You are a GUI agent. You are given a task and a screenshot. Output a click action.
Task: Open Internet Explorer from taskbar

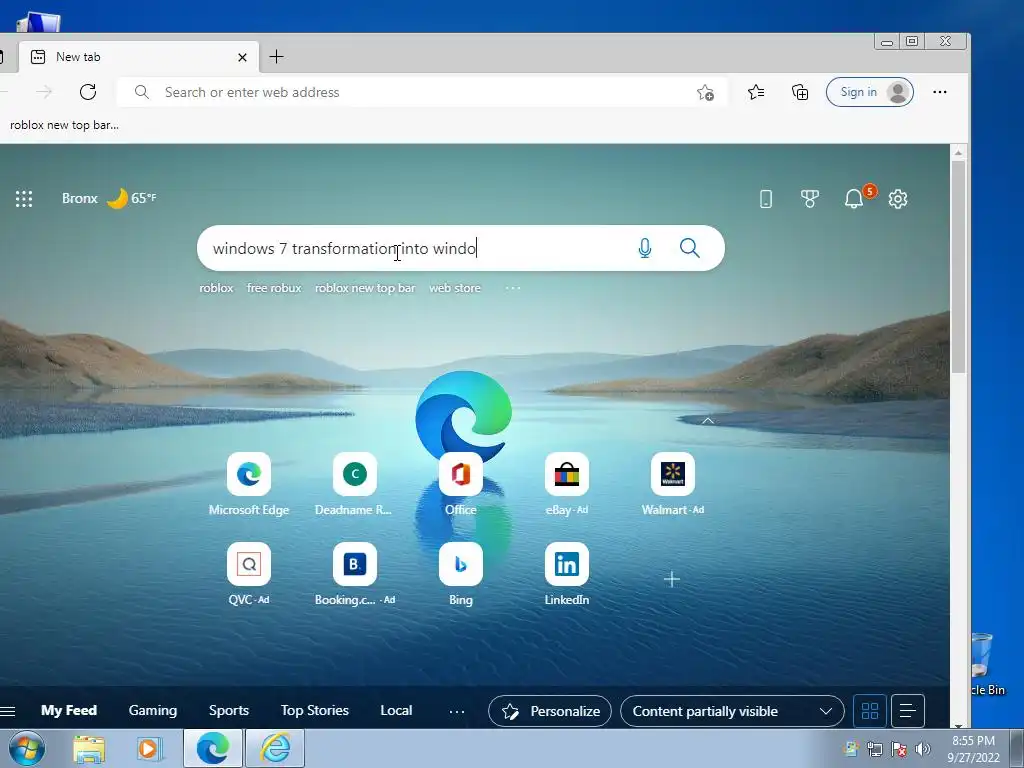pyautogui.click(x=276, y=748)
